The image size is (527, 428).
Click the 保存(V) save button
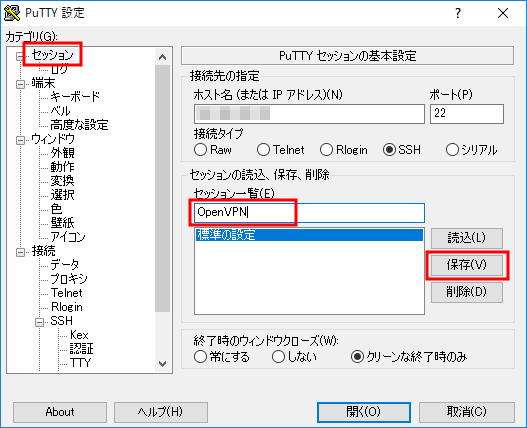(467, 265)
